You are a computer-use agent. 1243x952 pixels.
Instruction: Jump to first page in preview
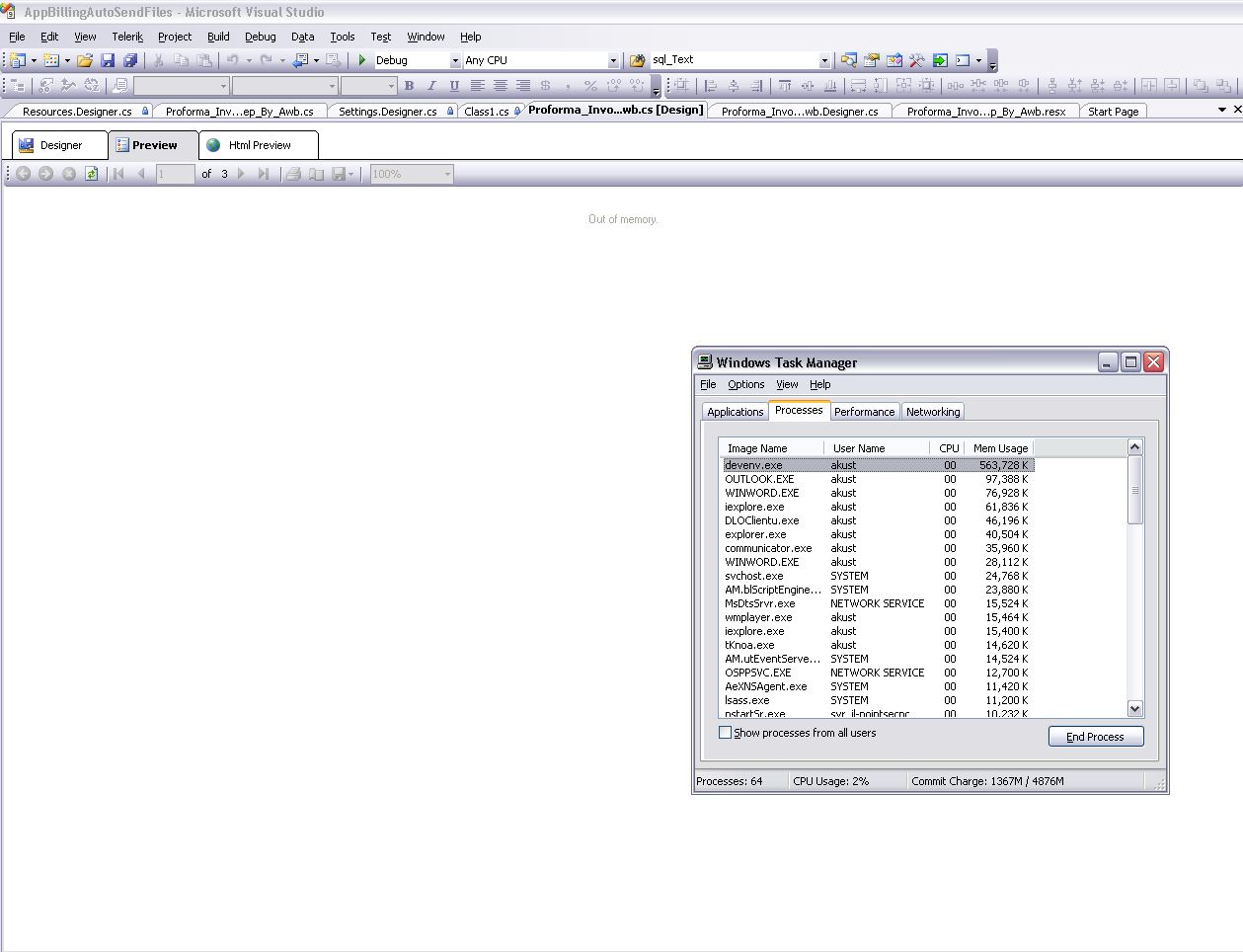point(118,174)
